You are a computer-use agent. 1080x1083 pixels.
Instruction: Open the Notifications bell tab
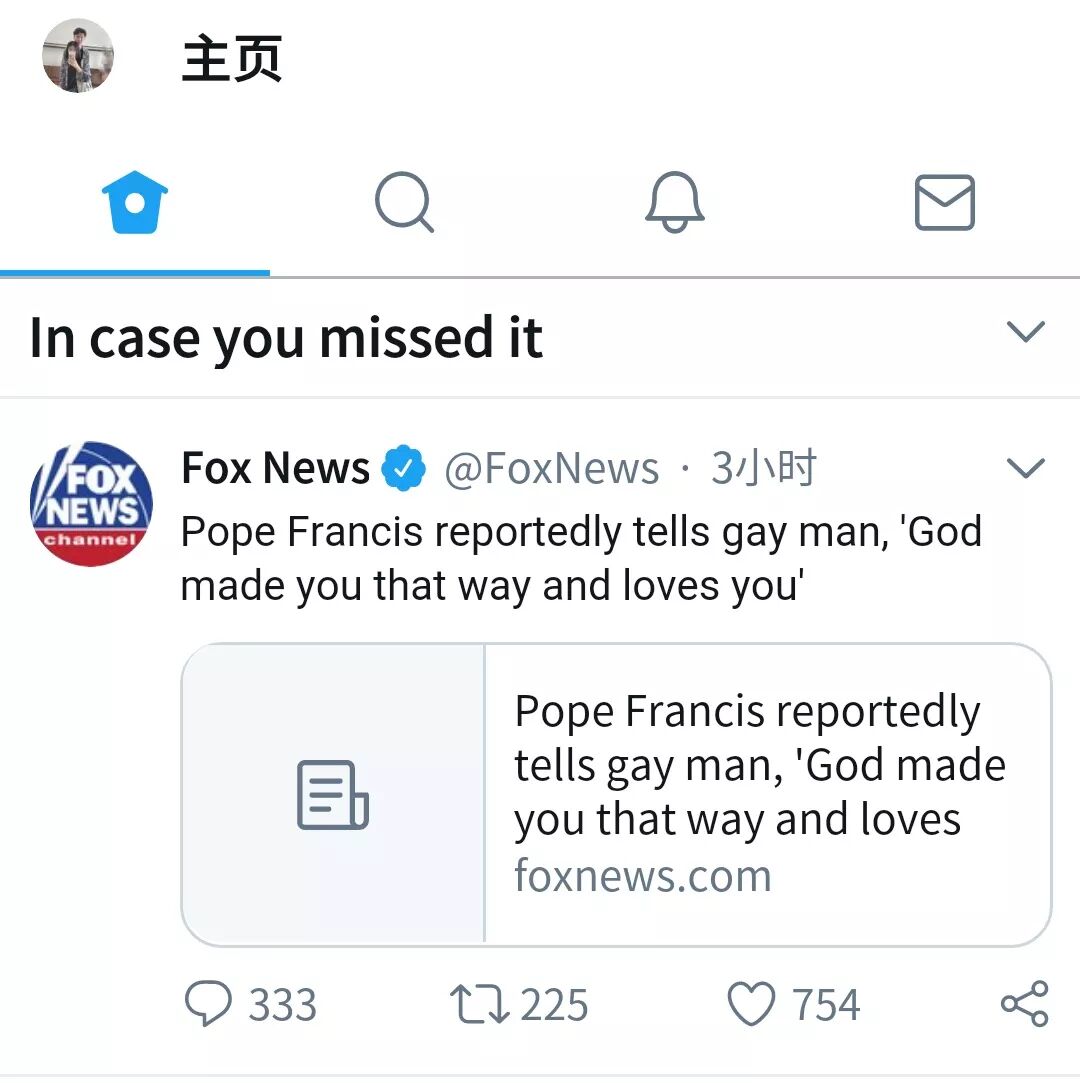[x=675, y=203]
